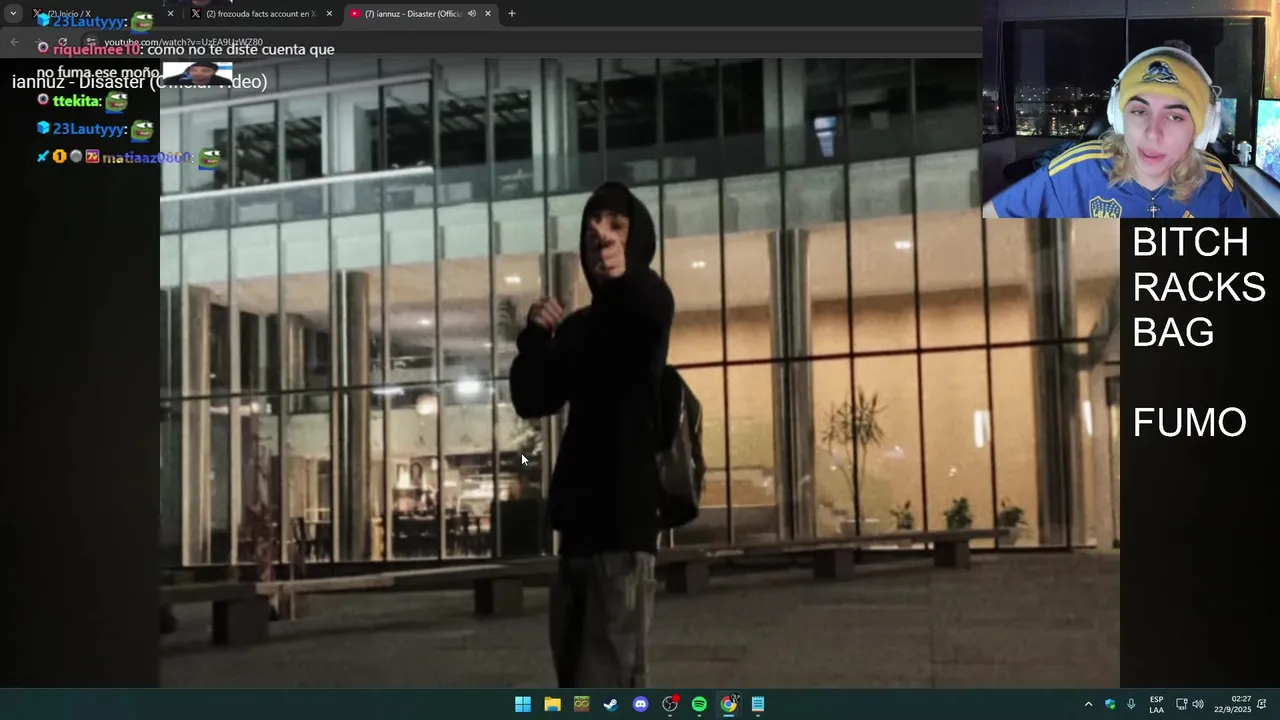This screenshot has width=1280, height=720.
Task: Show hidden system tray icons
Action: (1088, 704)
